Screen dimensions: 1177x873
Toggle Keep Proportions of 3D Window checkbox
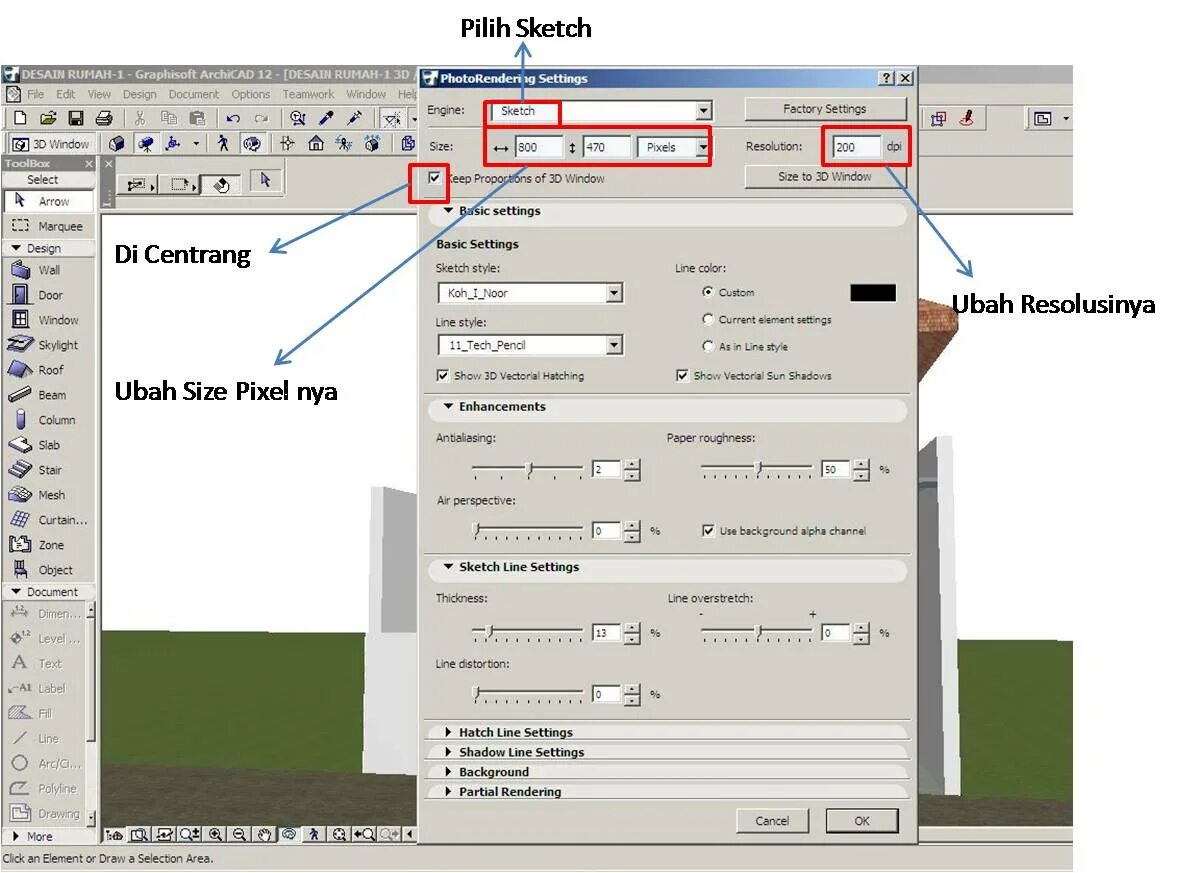pyautogui.click(x=434, y=178)
